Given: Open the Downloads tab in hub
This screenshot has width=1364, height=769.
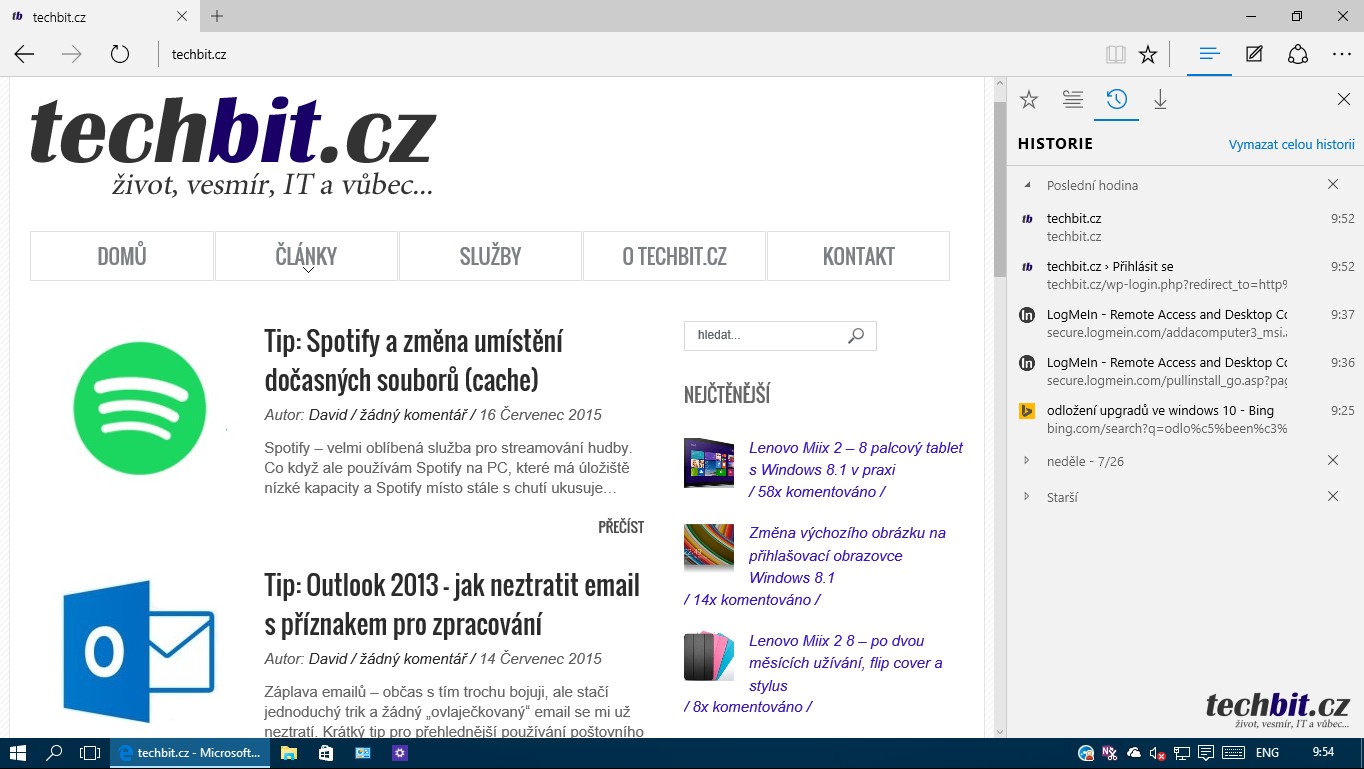Looking at the screenshot, I should click(x=1160, y=99).
